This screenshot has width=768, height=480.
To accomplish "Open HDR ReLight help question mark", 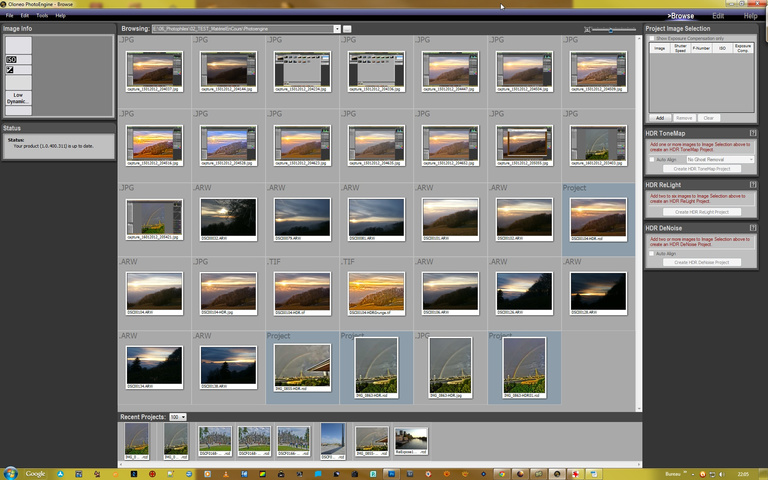I will point(751,185).
